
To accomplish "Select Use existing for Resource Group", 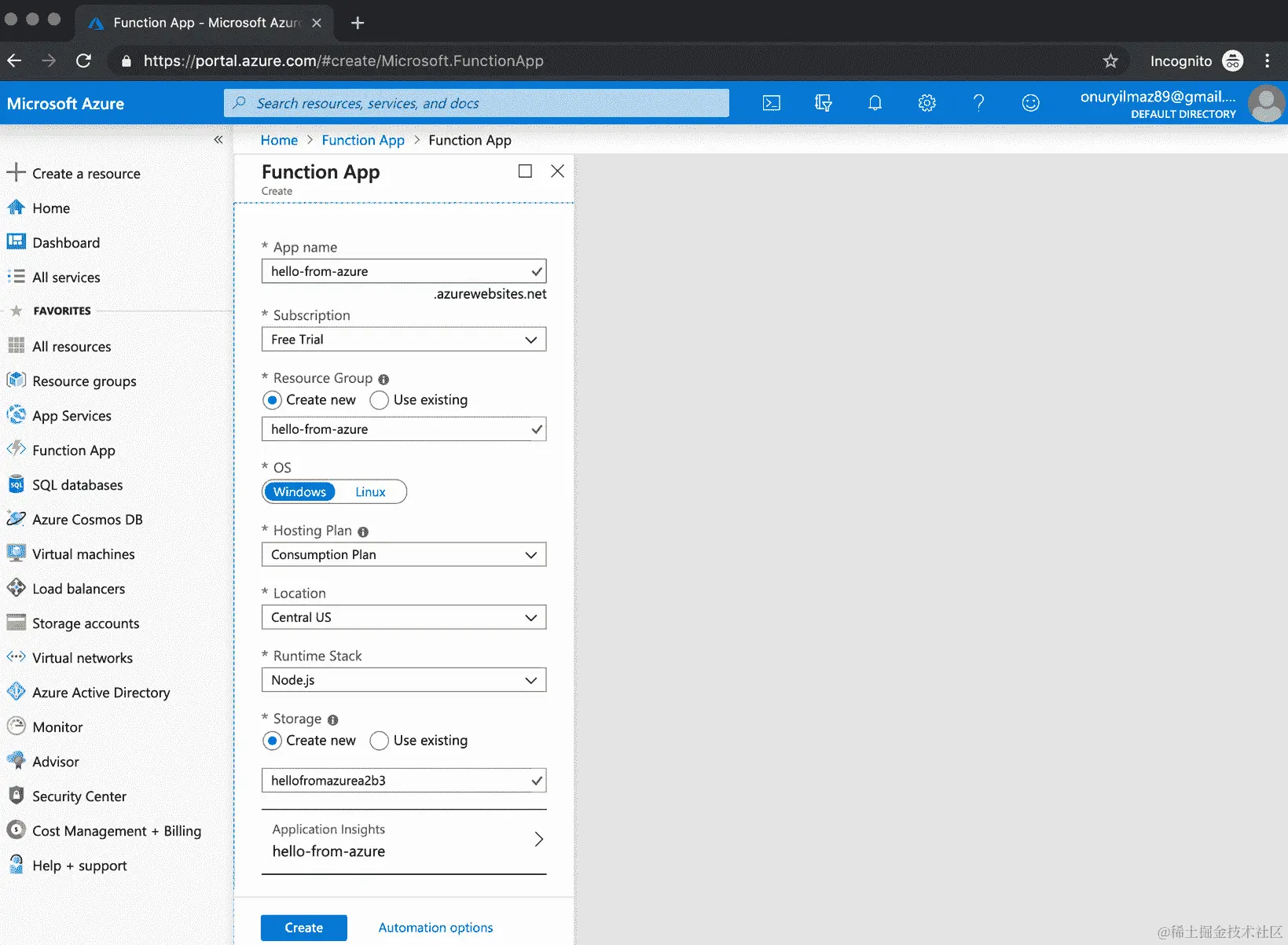I will 379,400.
